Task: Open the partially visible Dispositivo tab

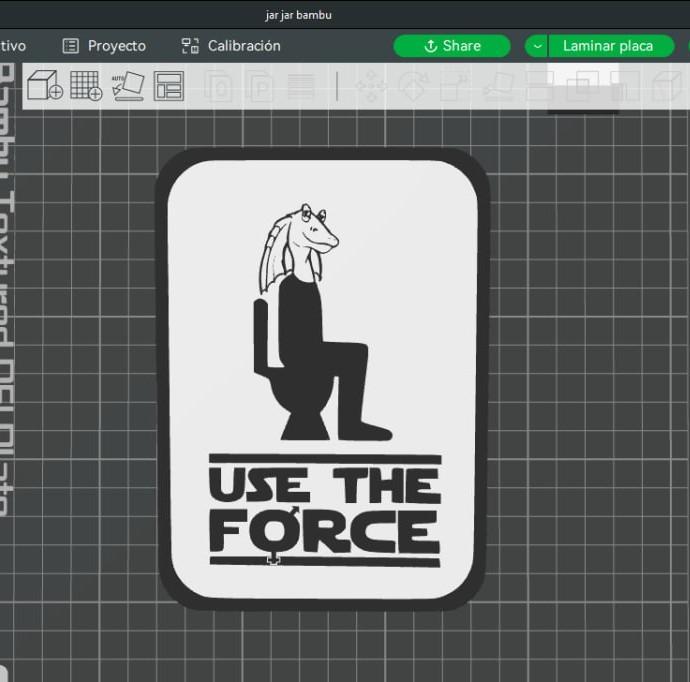Action: [x=12, y=46]
